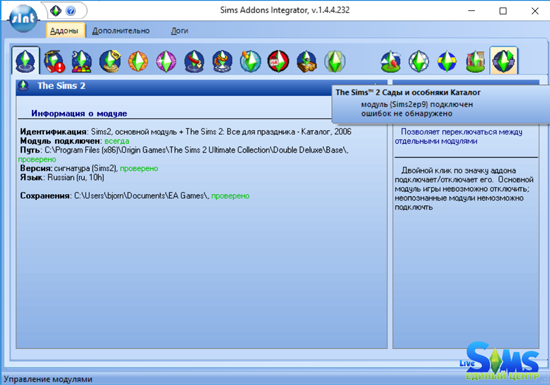
Task: Select the addon icon with umbrella and grass
Action: (x=391, y=61)
